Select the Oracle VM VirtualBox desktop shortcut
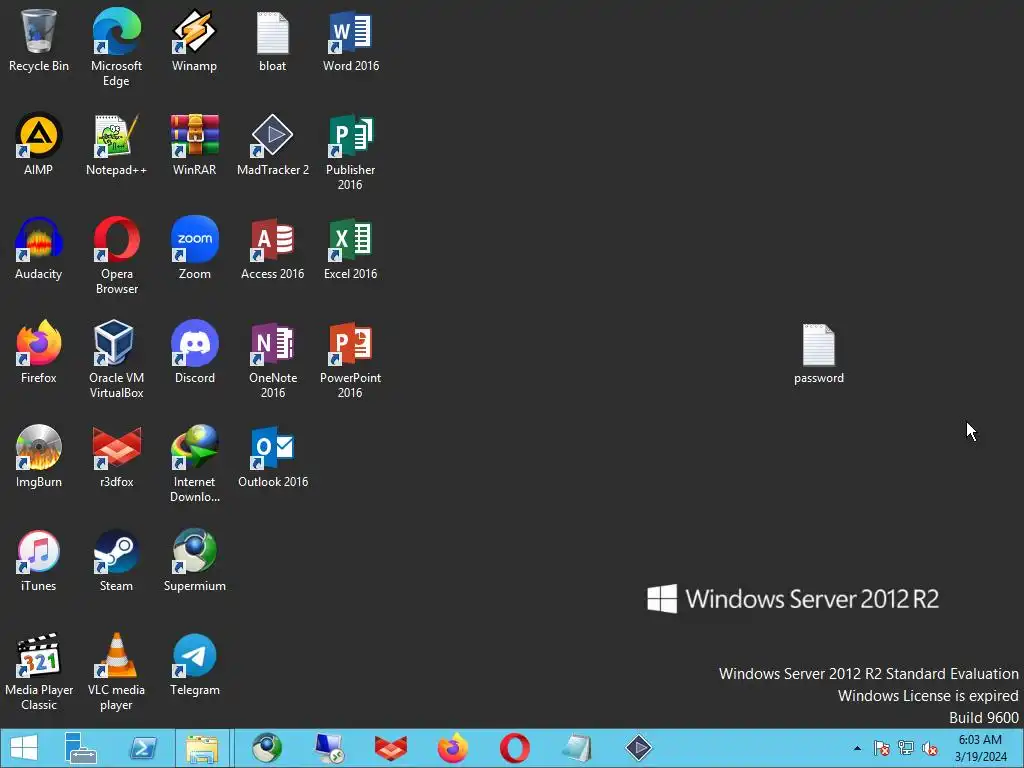The width and height of the screenshot is (1024, 768). click(116, 359)
